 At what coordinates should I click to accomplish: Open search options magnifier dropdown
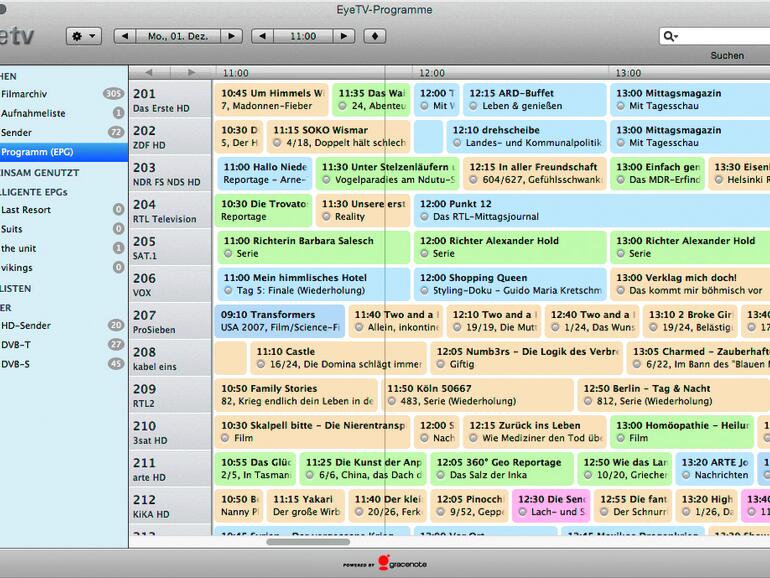click(670, 36)
